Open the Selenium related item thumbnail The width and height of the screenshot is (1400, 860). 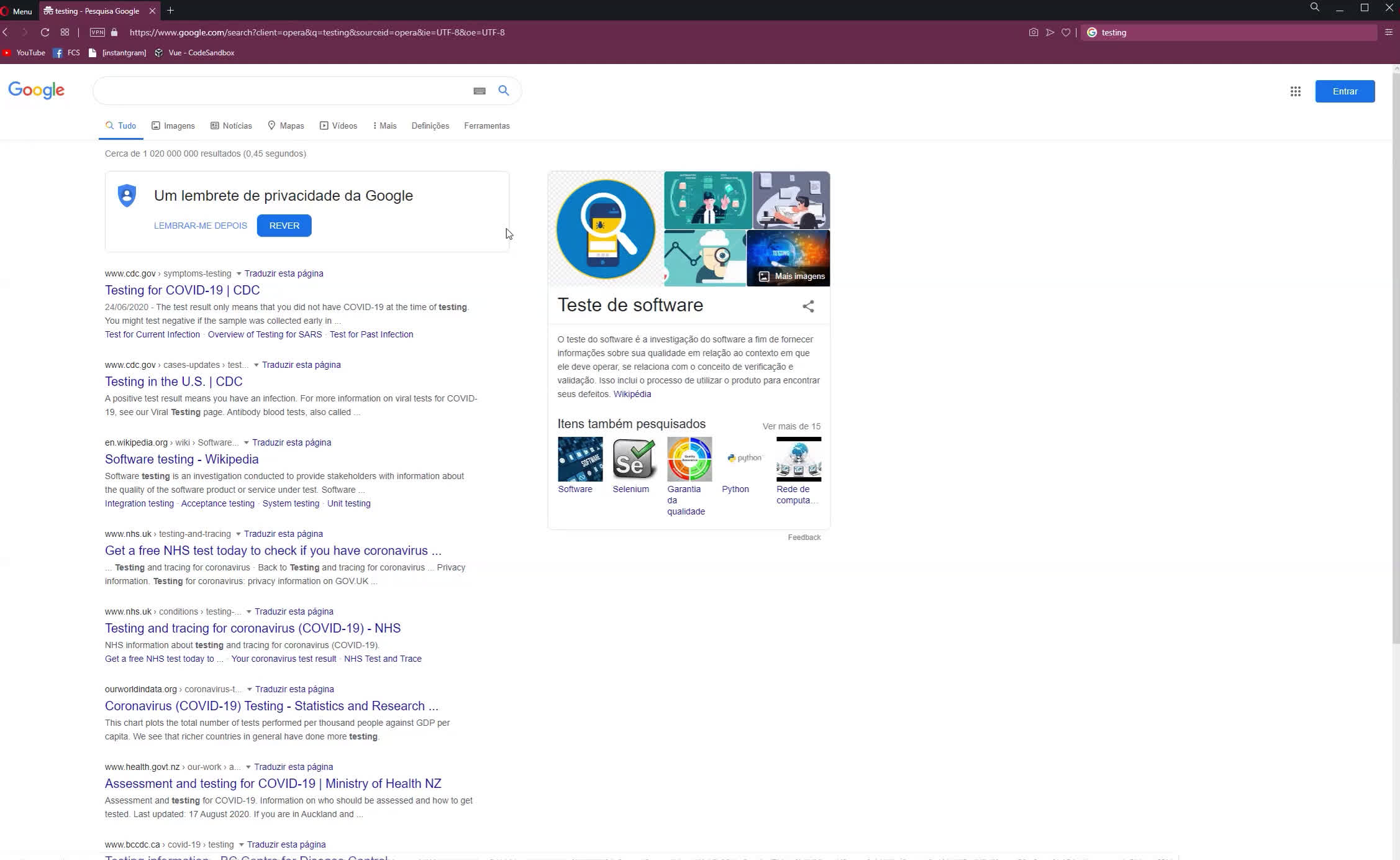pyautogui.click(x=634, y=459)
